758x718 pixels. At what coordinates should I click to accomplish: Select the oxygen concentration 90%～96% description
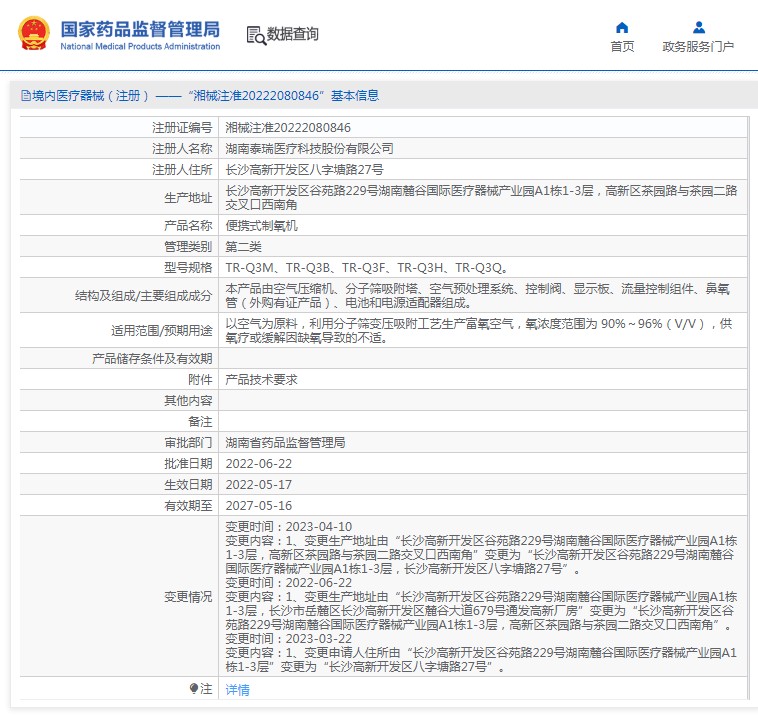coord(479,331)
